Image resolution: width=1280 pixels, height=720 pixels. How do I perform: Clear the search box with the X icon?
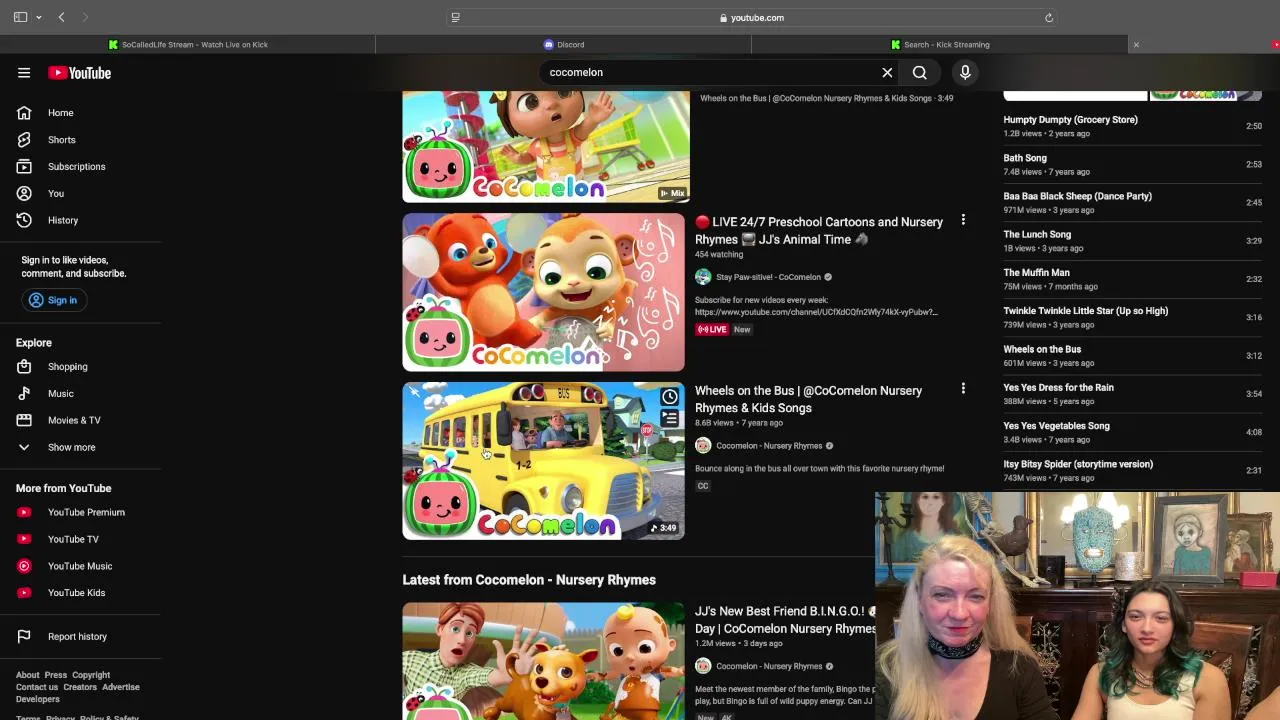click(x=887, y=72)
